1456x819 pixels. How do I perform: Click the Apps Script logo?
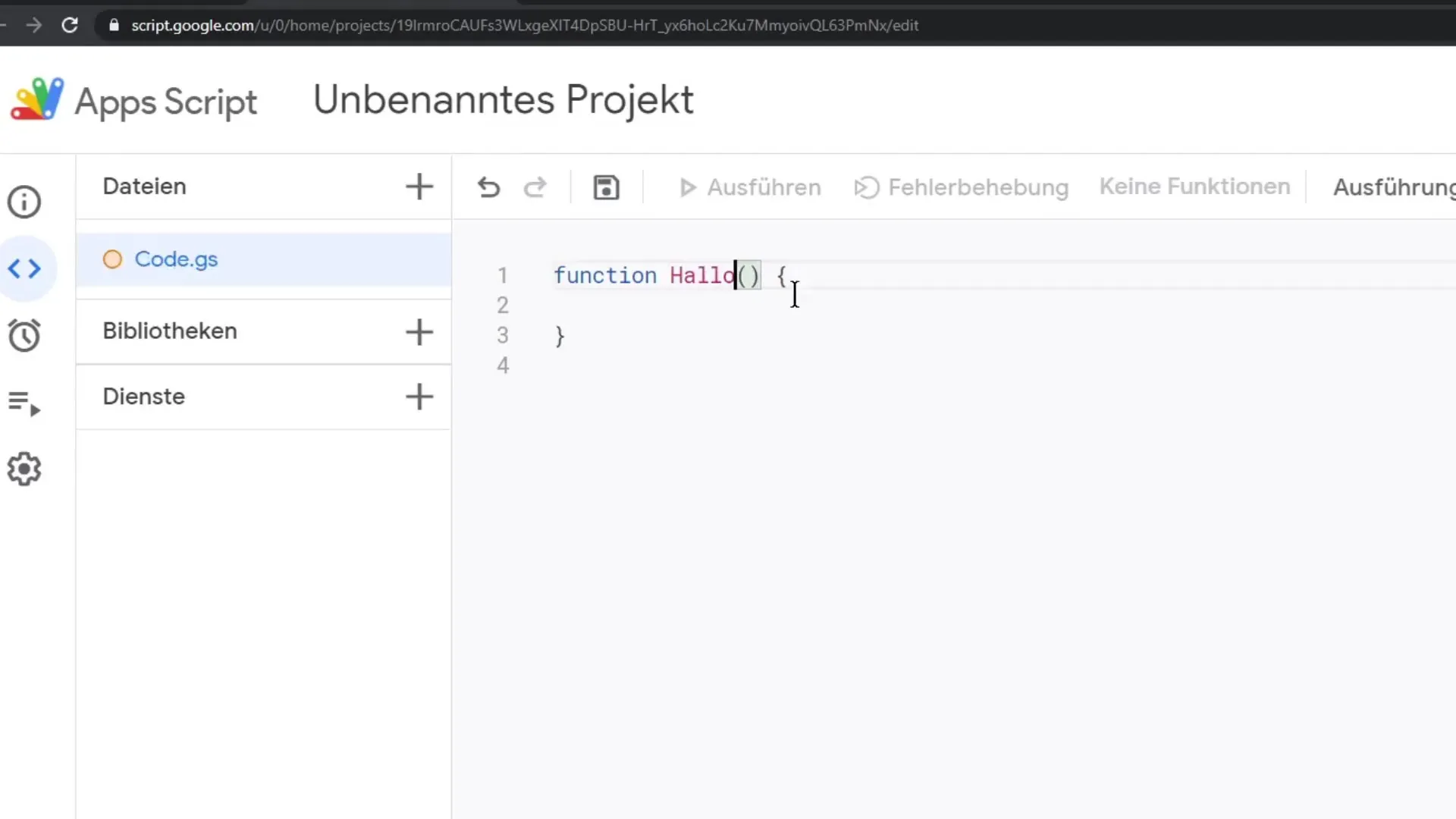tap(36, 99)
